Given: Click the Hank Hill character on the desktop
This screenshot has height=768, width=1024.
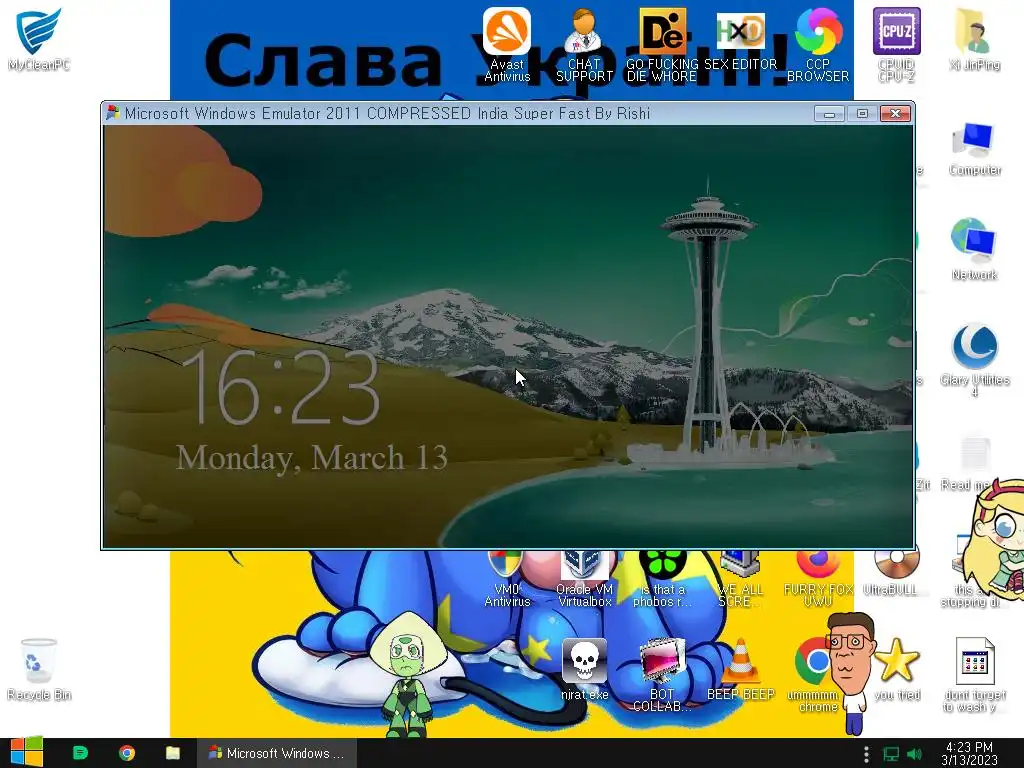Looking at the screenshot, I should (x=850, y=673).
